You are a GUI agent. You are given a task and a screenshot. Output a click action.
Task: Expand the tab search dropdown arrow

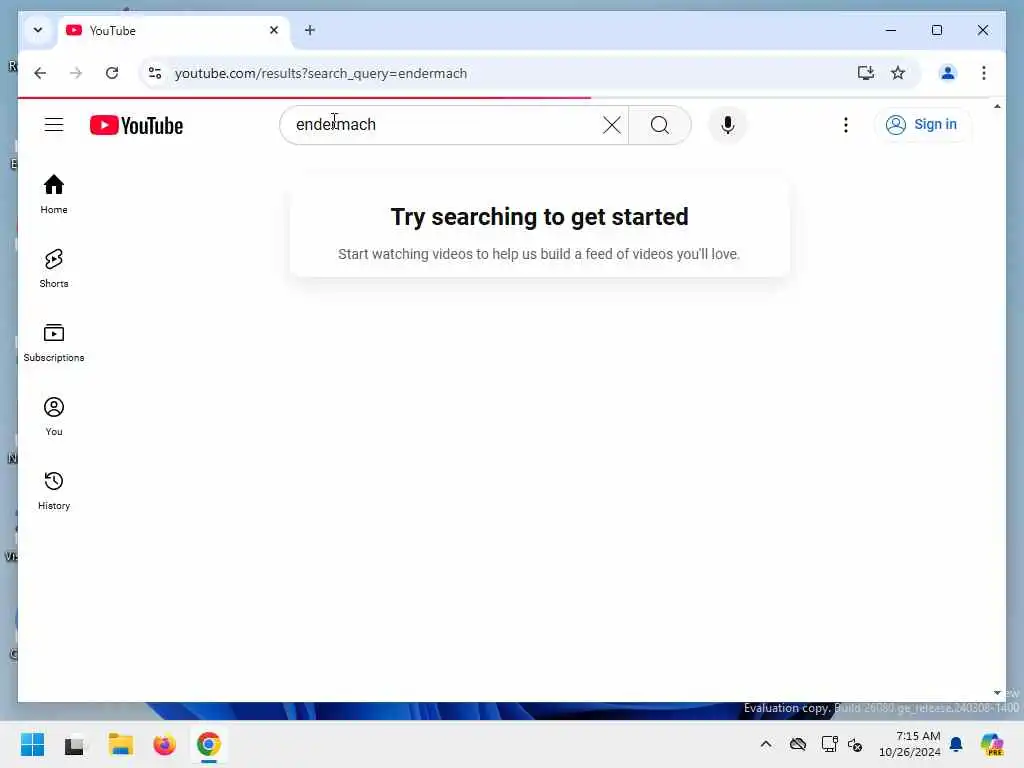[x=38, y=30]
